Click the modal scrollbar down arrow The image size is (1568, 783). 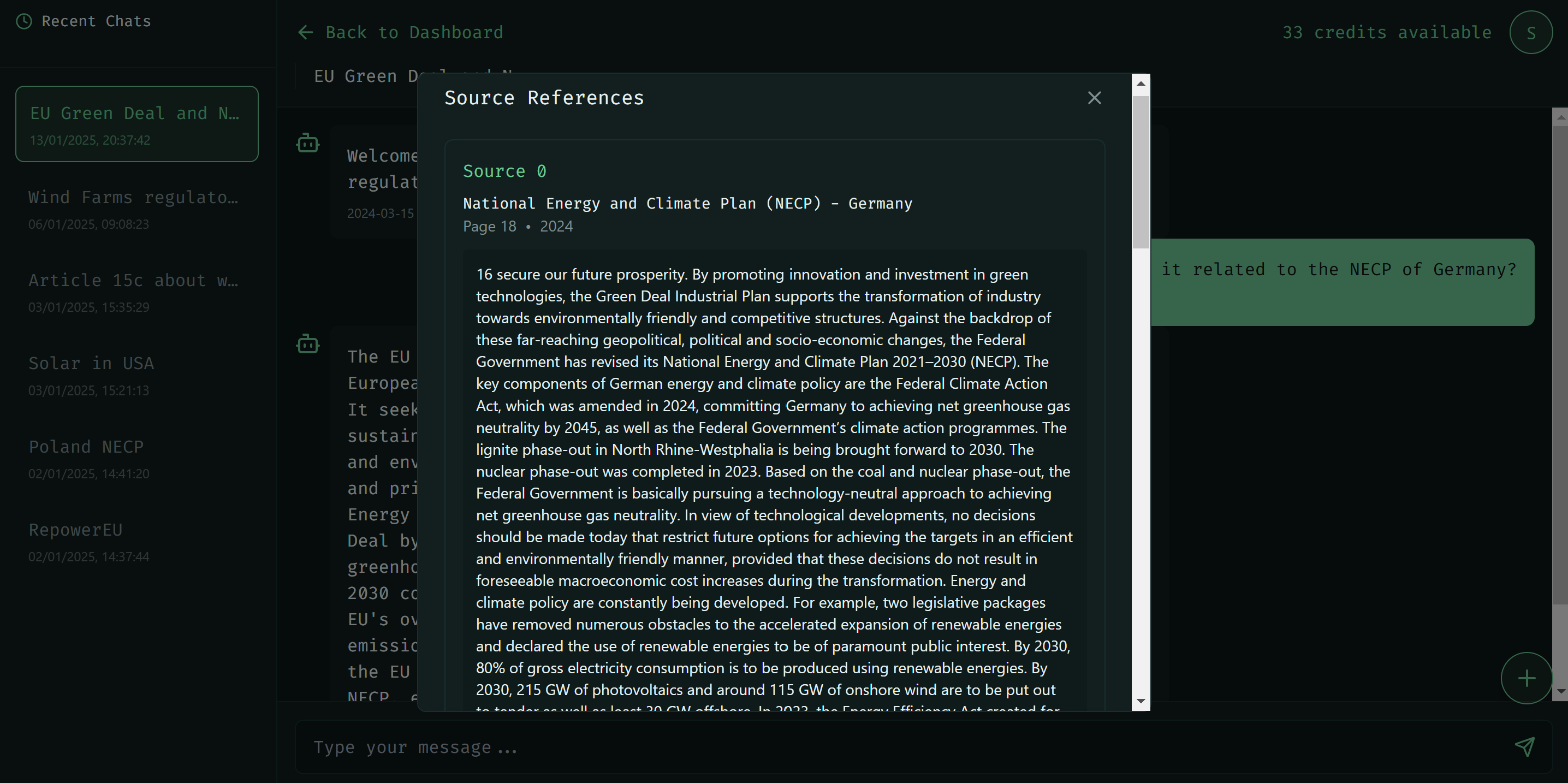pos(1141,701)
